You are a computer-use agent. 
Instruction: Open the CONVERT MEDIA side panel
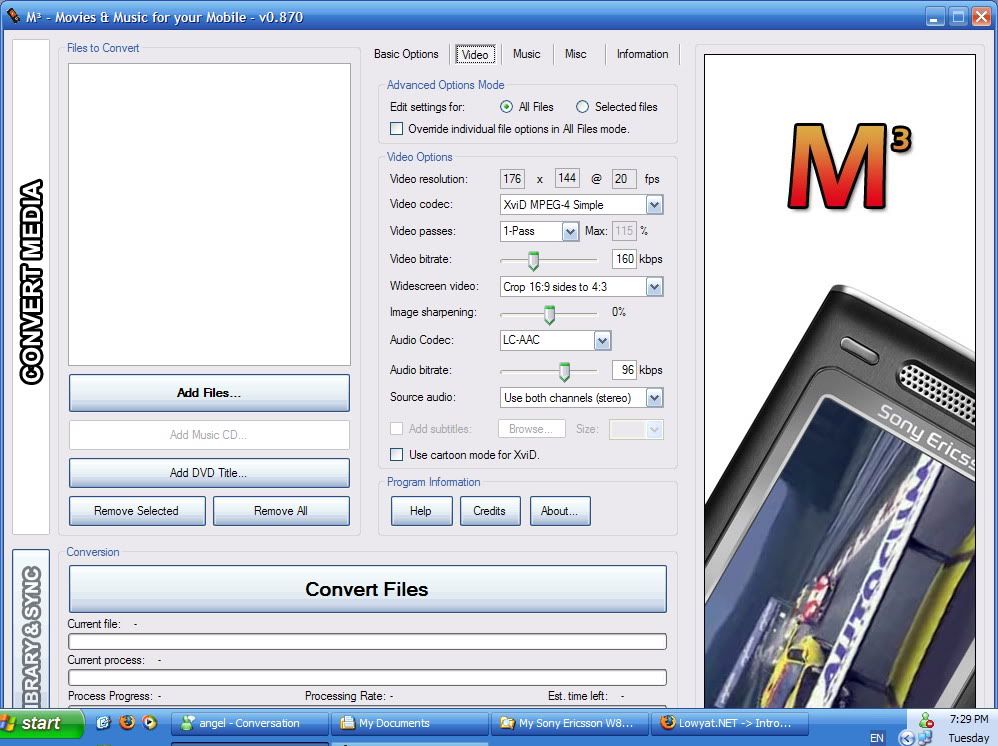[x=31, y=285]
